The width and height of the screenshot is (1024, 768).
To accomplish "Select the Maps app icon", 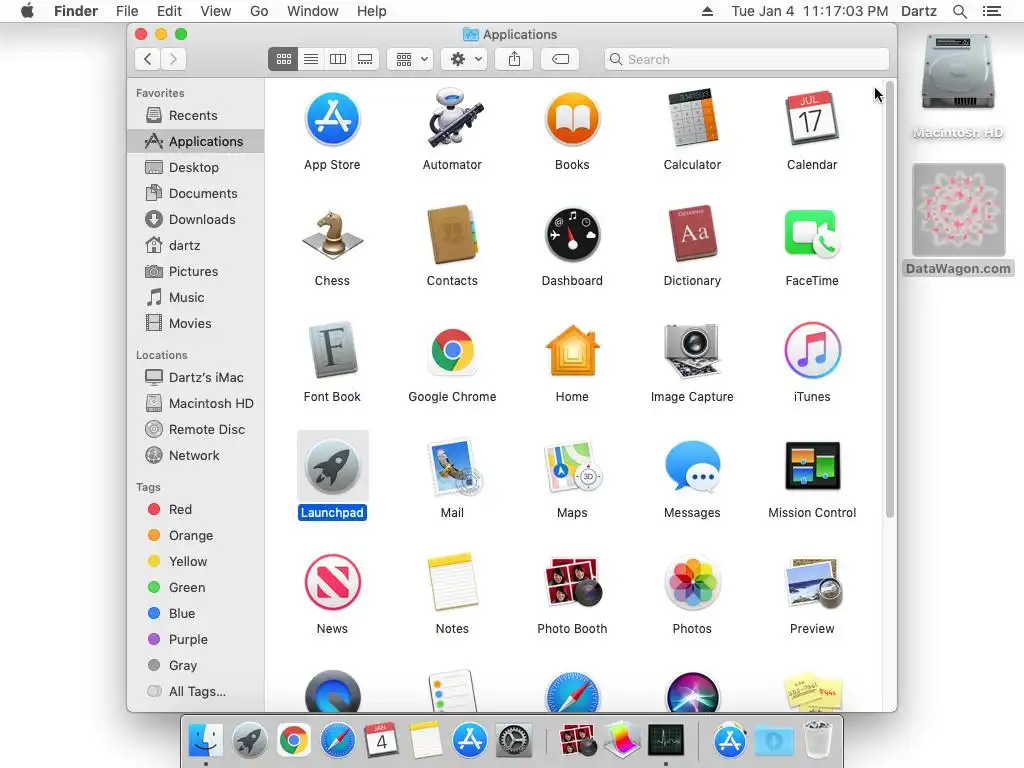I will click(x=572, y=466).
